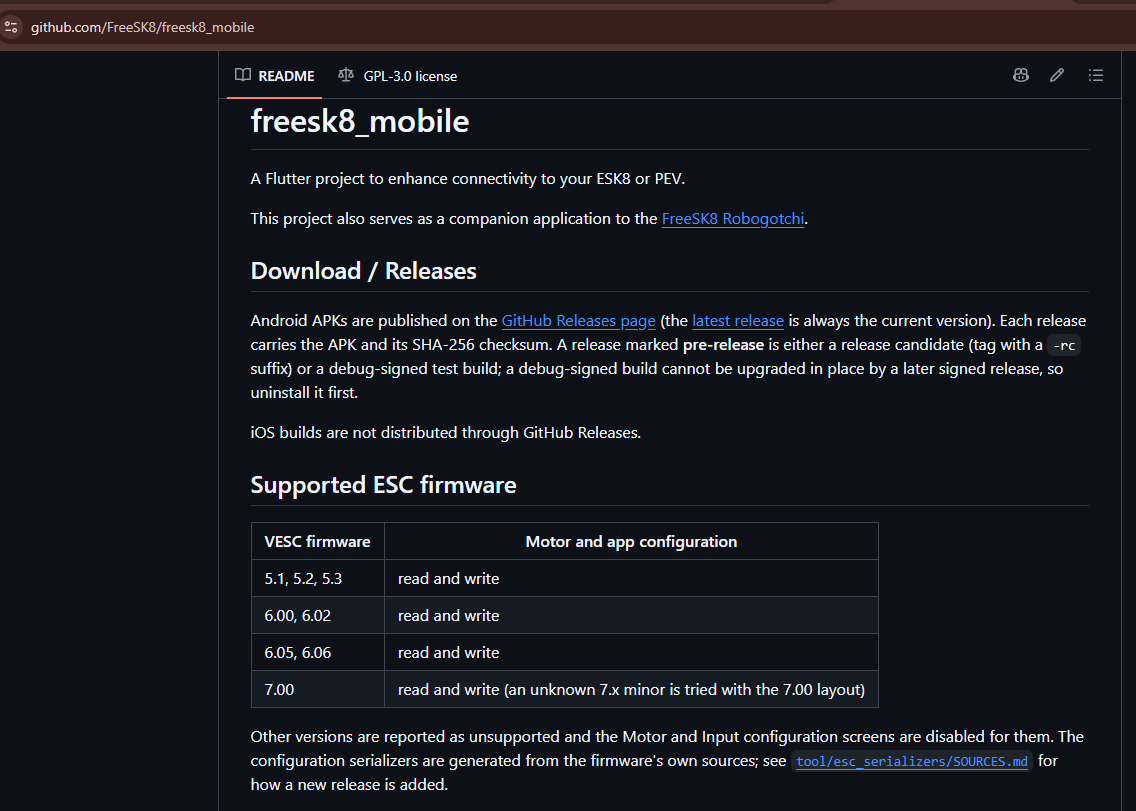Click the 7.00 firmware table cell
1136x811 pixels.
point(317,689)
